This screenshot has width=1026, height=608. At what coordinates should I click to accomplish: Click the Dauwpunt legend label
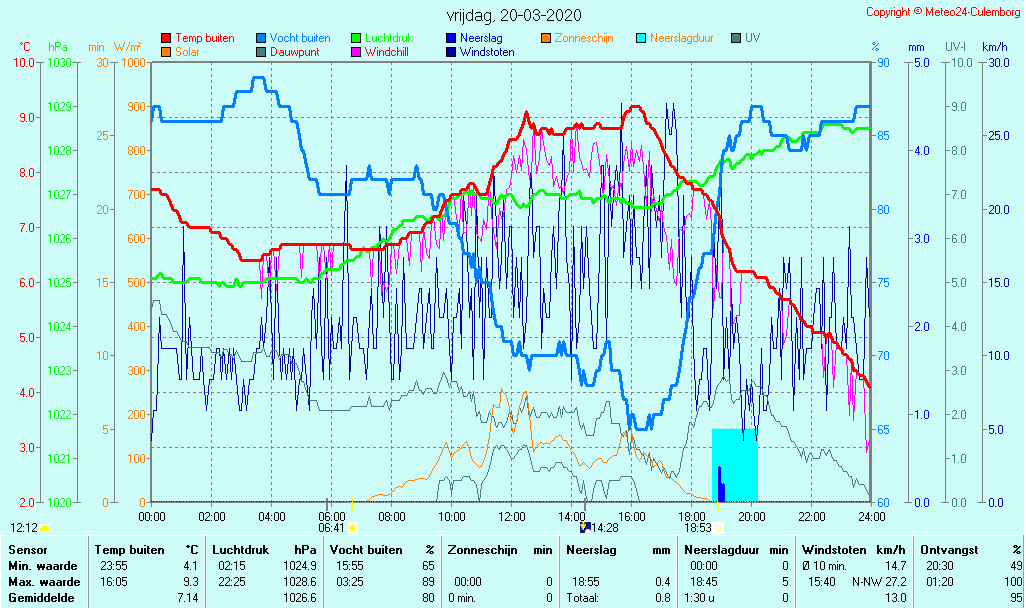[x=294, y=52]
